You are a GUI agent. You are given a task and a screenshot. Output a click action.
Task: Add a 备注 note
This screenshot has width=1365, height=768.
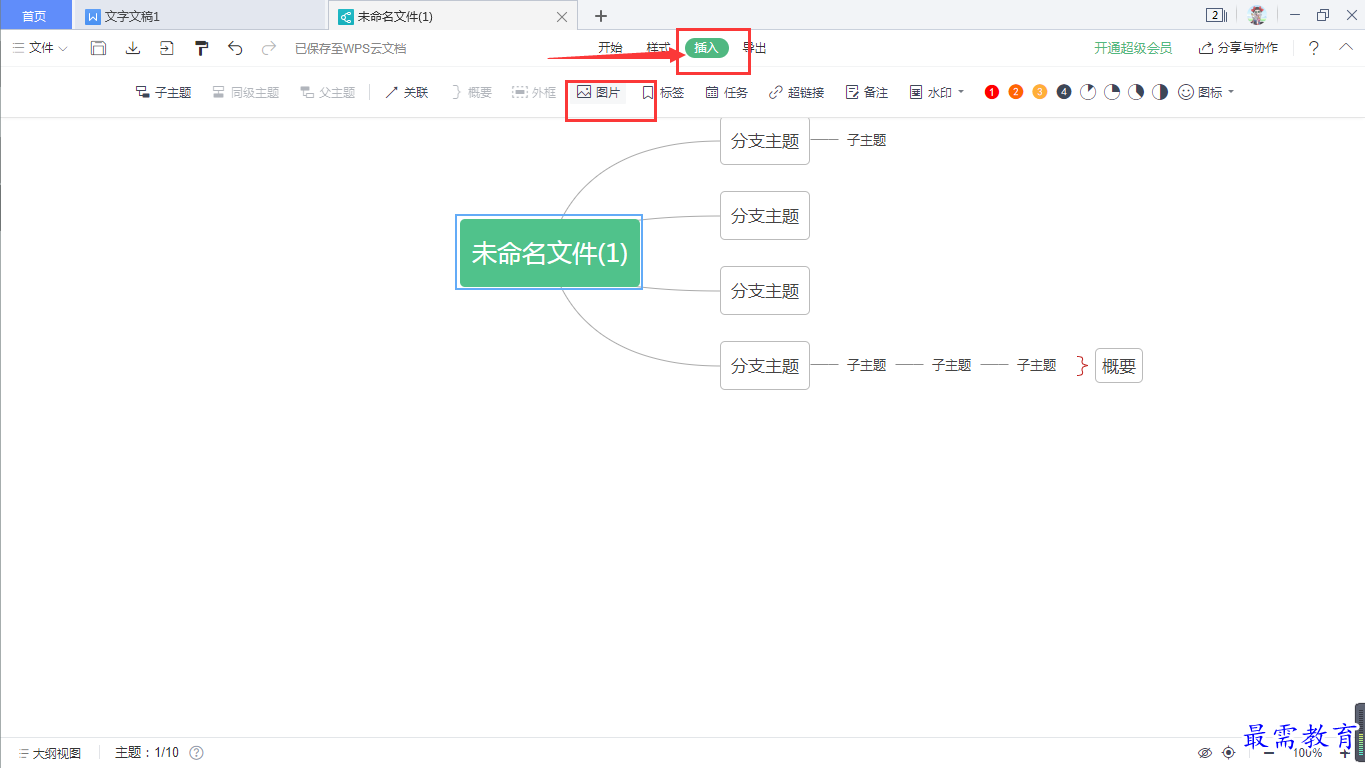866,92
